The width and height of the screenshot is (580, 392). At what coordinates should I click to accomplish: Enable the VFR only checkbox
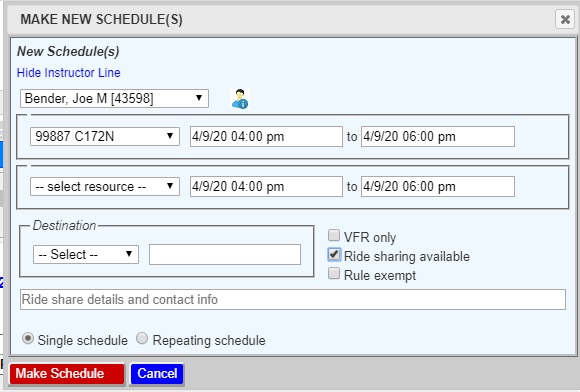point(334,235)
